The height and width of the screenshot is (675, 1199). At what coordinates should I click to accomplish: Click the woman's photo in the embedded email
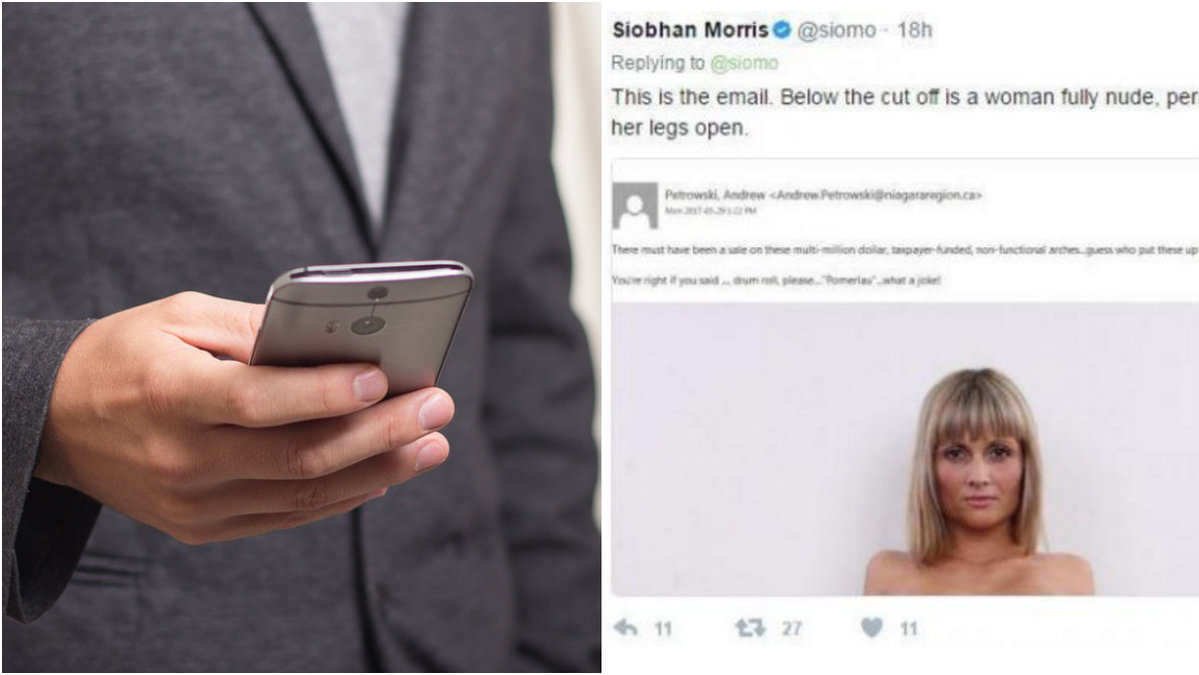point(905,449)
